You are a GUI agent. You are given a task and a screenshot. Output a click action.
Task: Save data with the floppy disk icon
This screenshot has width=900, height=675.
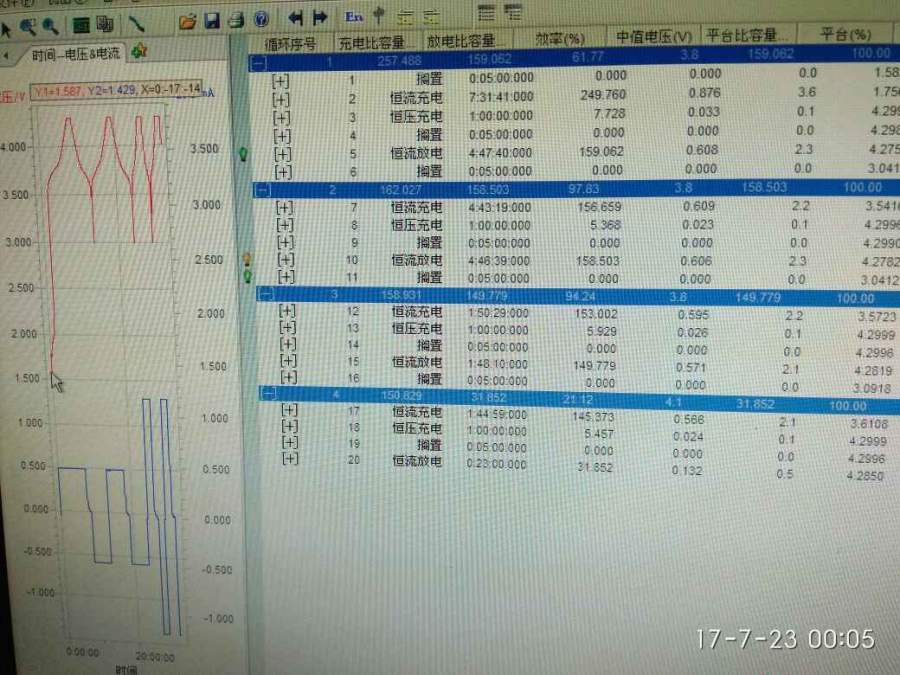pos(212,21)
